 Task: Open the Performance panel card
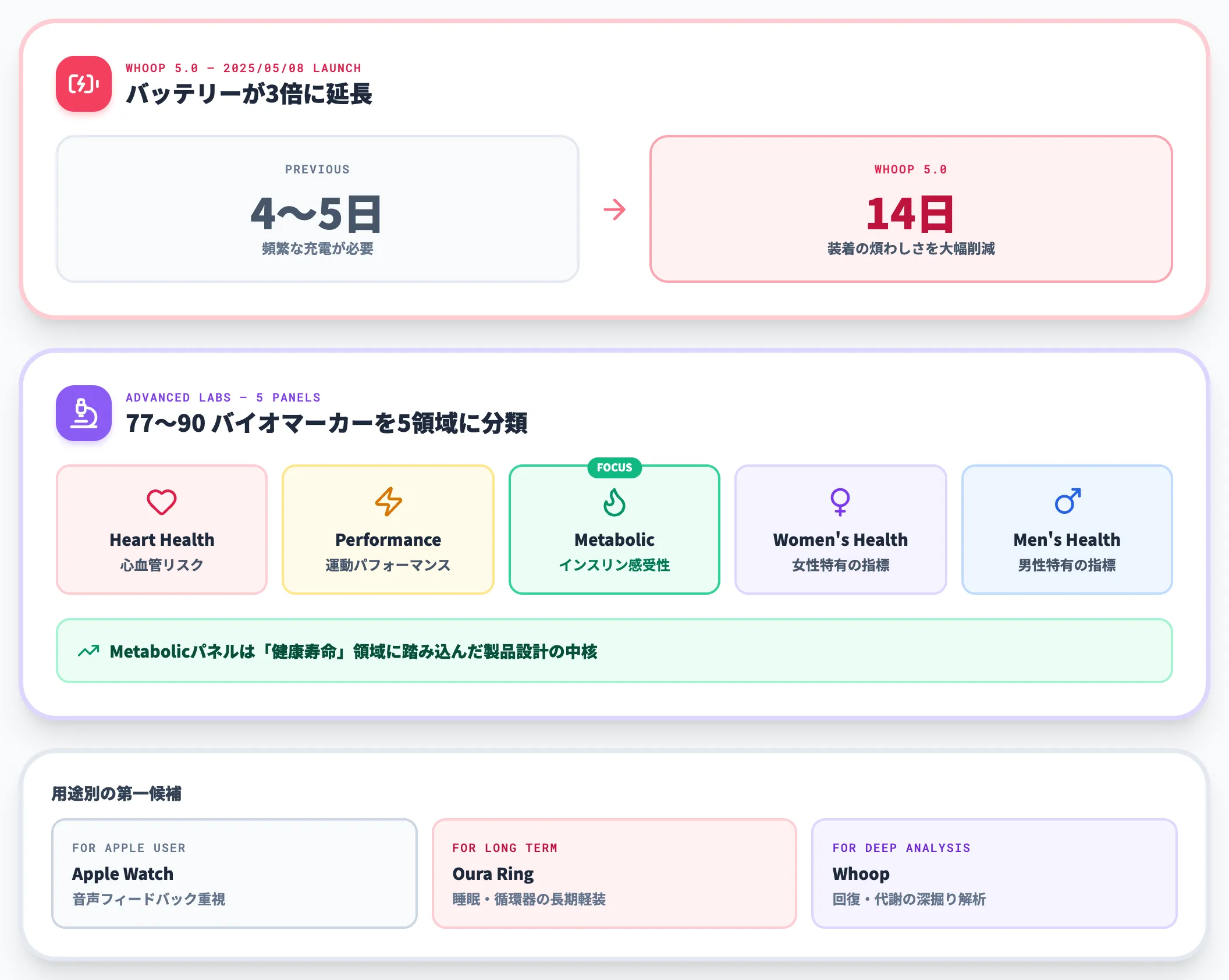coord(388,530)
